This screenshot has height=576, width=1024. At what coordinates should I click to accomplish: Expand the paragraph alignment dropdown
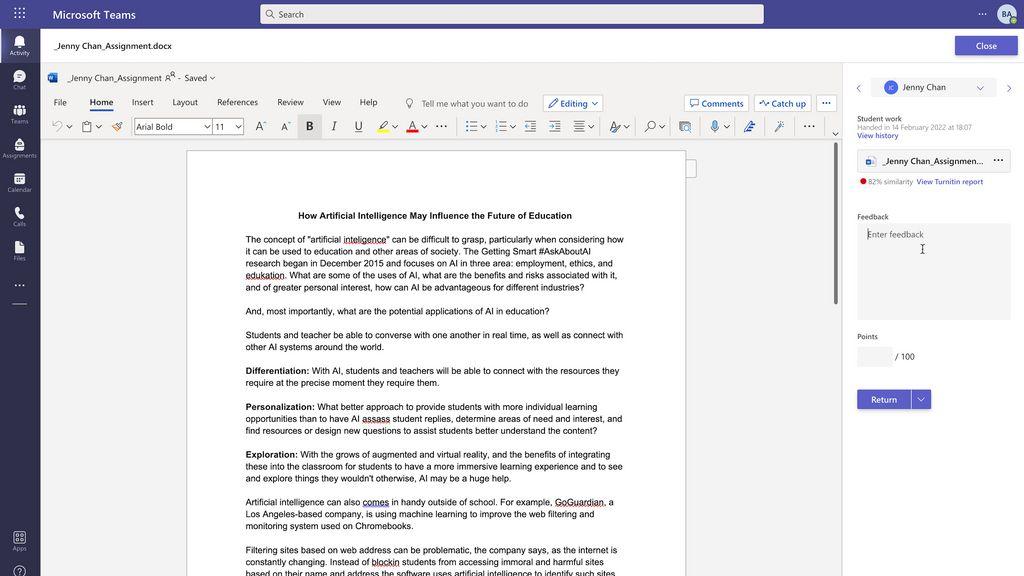591,127
